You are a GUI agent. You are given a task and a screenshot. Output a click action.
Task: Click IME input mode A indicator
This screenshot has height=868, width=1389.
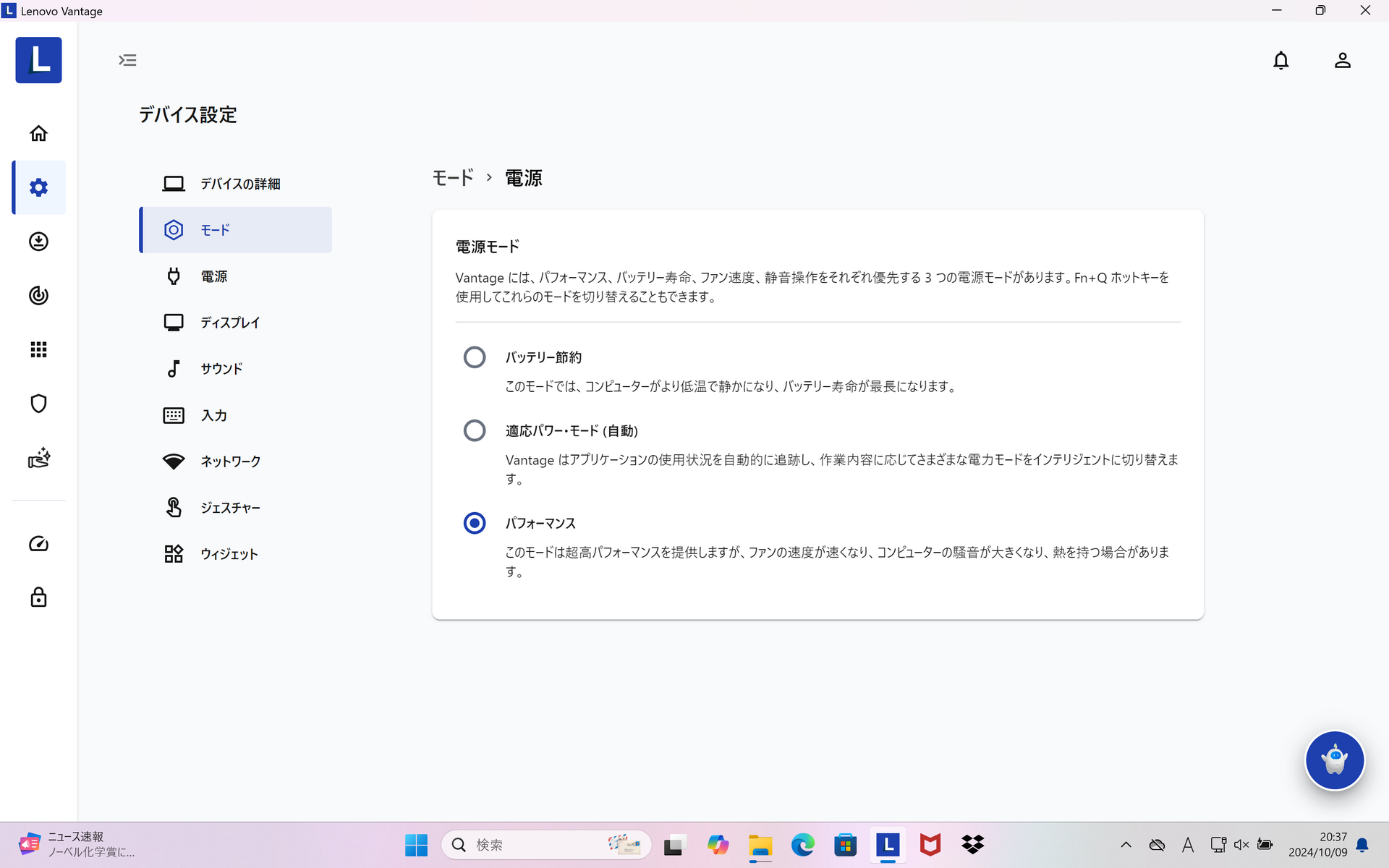(x=1188, y=845)
